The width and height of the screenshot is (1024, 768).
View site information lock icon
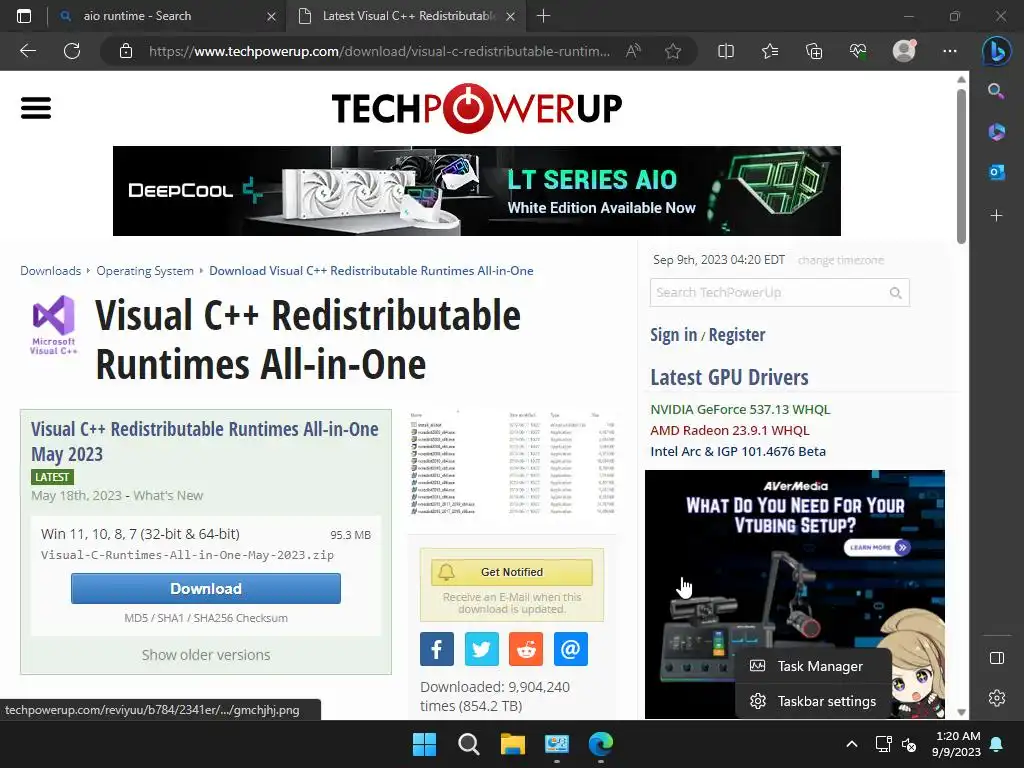[126, 51]
